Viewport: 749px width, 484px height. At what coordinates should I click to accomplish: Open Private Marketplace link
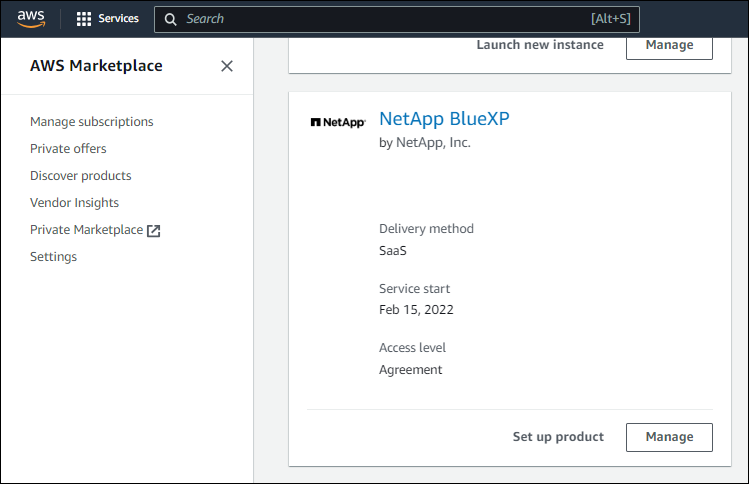coord(86,230)
